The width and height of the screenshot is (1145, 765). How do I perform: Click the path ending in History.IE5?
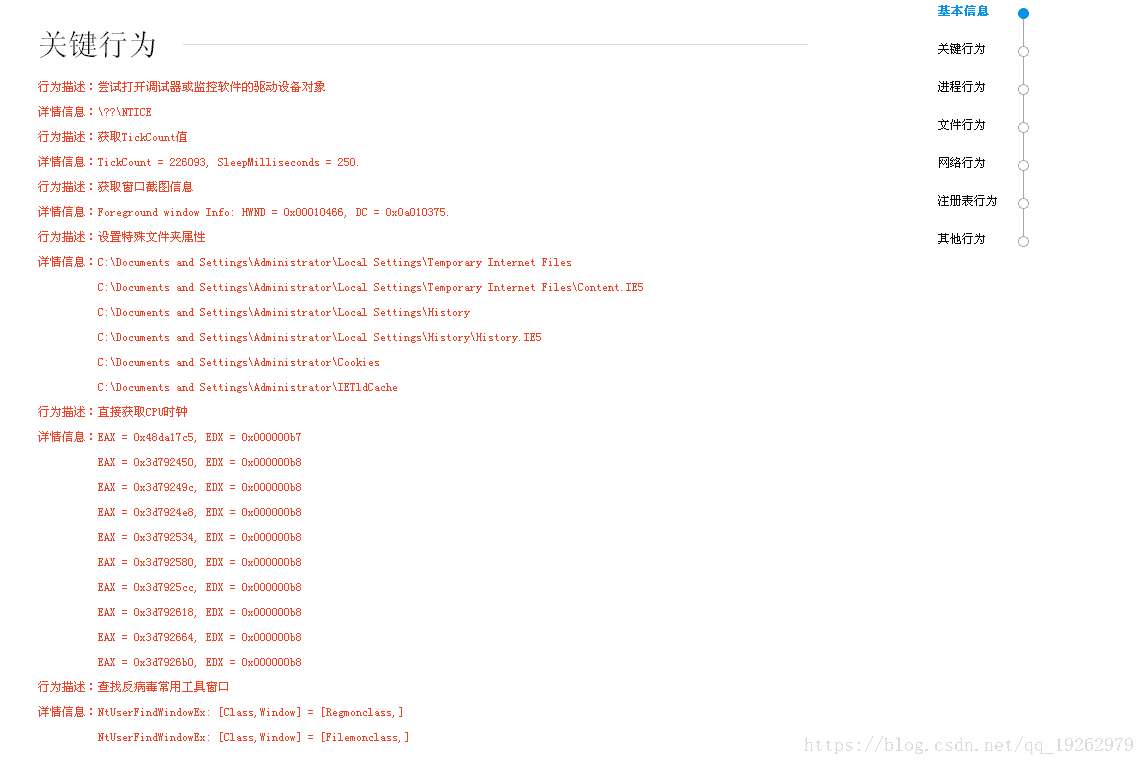(x=320, y=337)
